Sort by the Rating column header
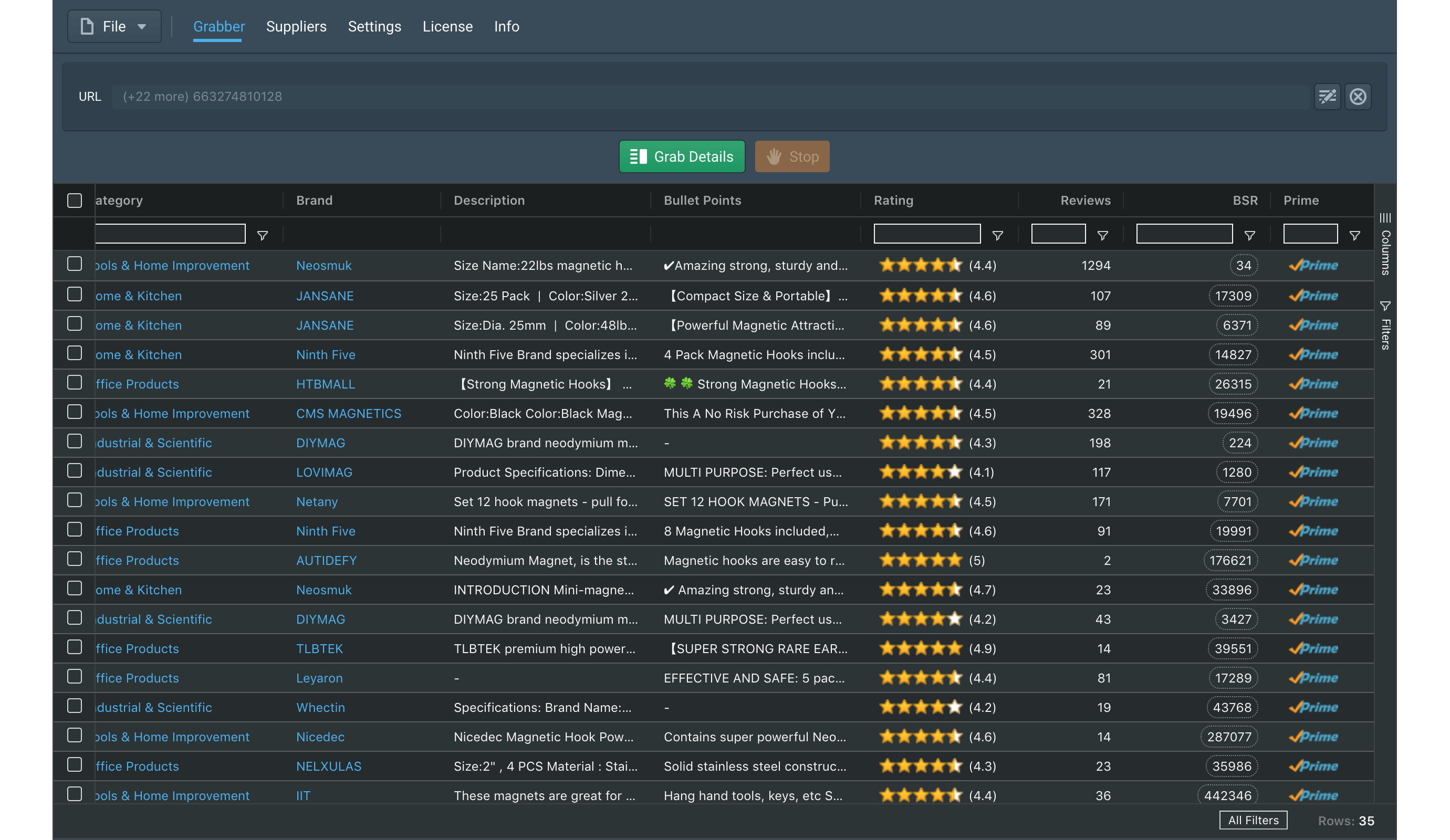This screenshot has width=1450, height=840. point(893,200)
